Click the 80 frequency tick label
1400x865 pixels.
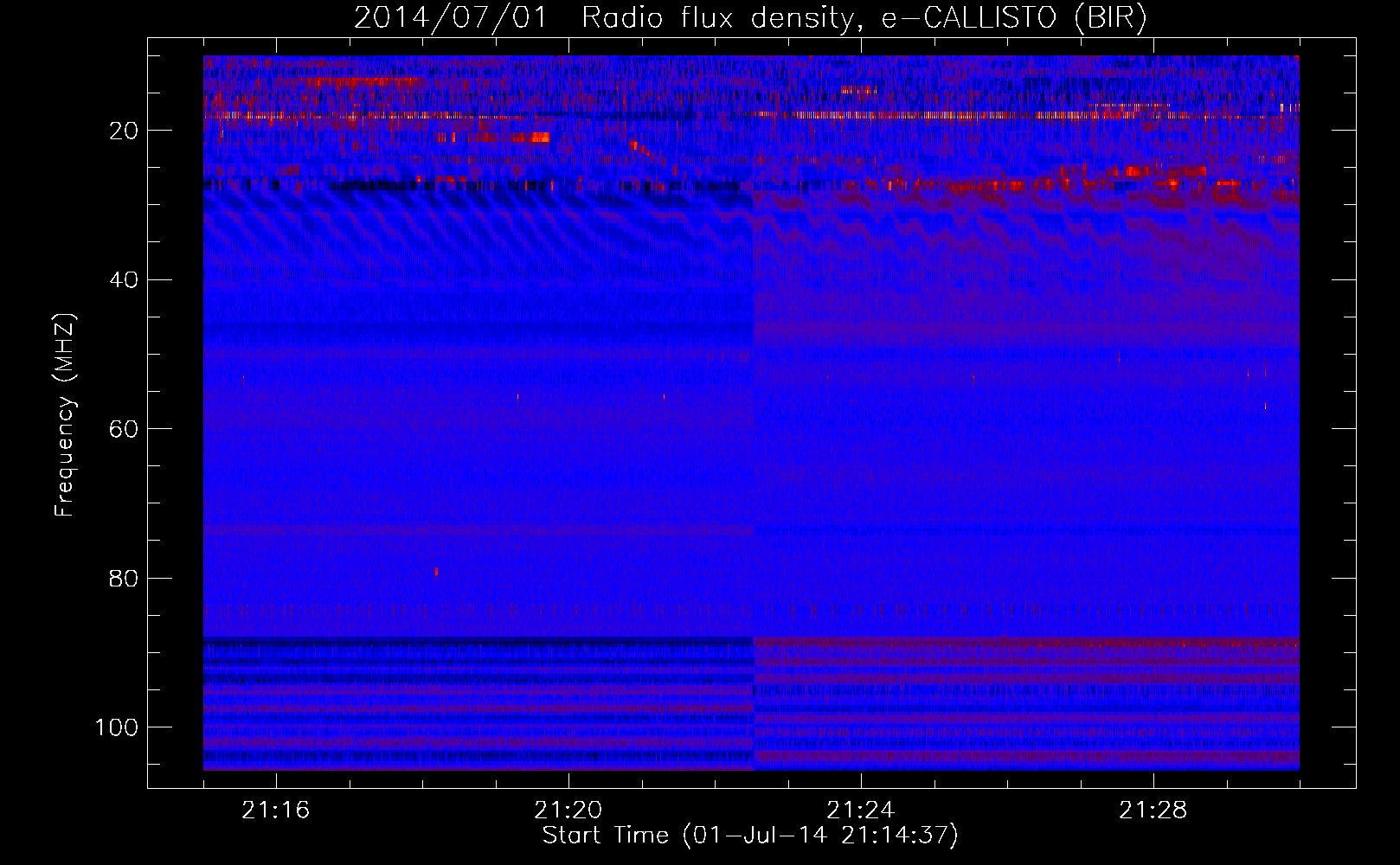coord(124,578)
